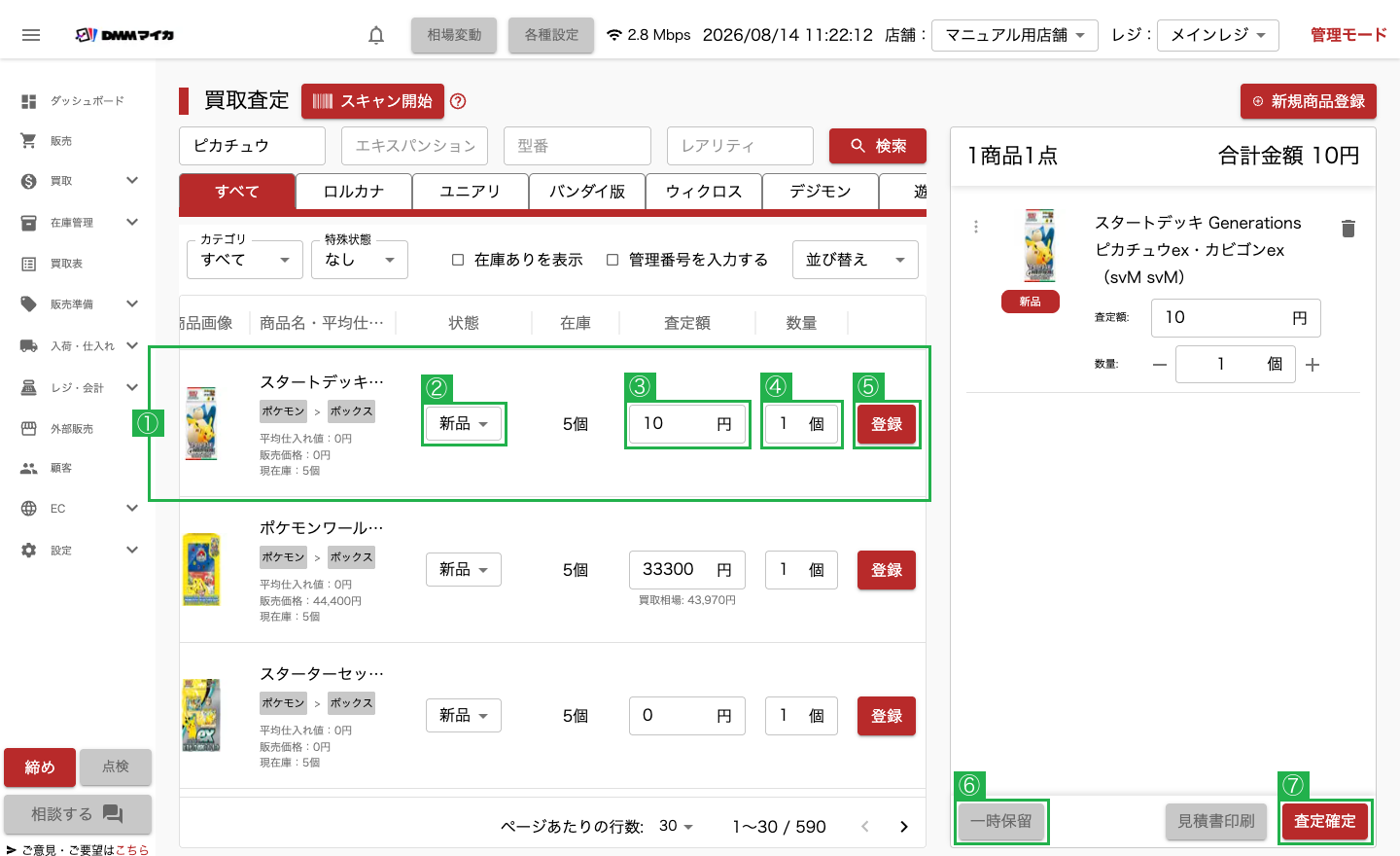Go to the next results page arrow
This screenshot has height=856, width=1400.
pos(904,827)
